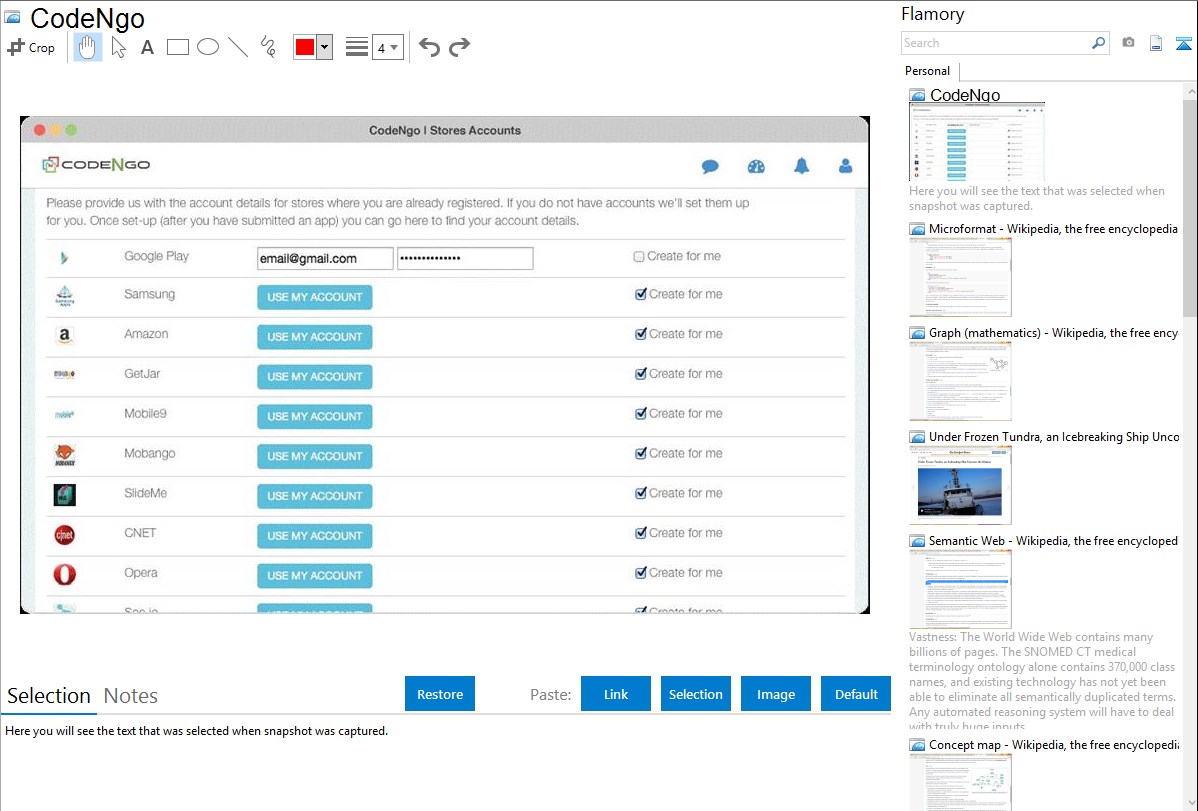This screenshot has width=1198, height=811.
Task: Click Use My Account for GetJar
Action: pyautogui.click(x=315, y=377)
